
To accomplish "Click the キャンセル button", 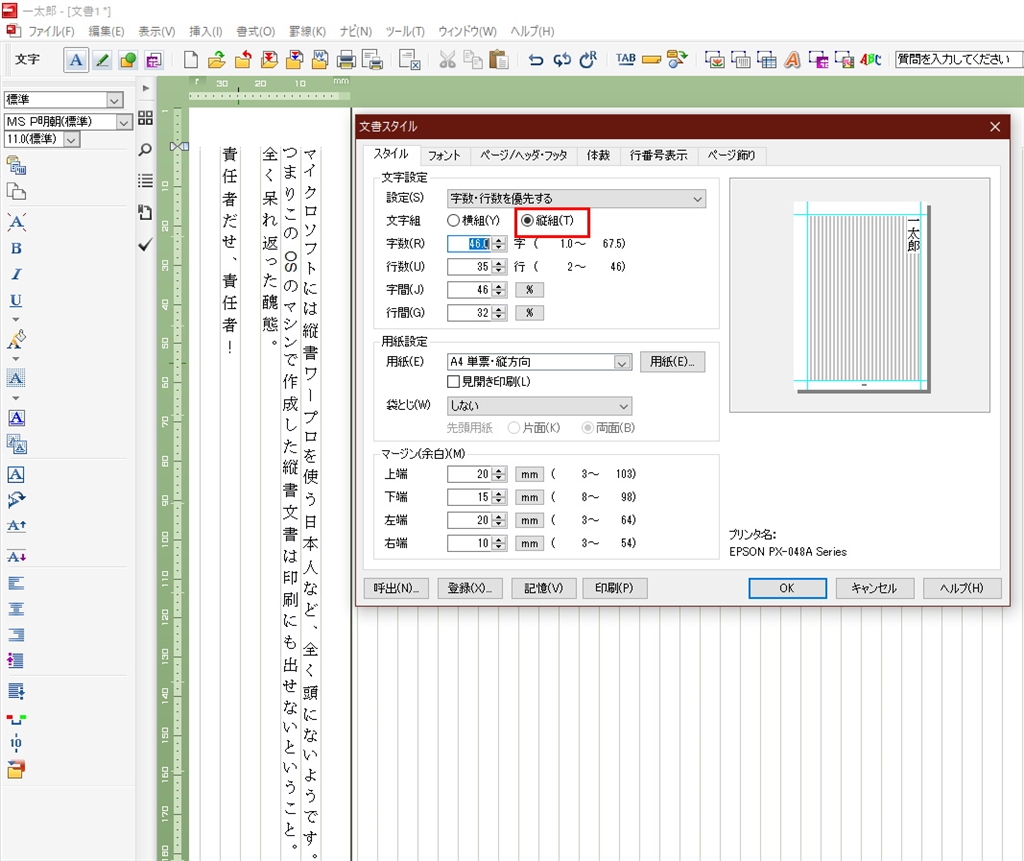I will [874, 588].
